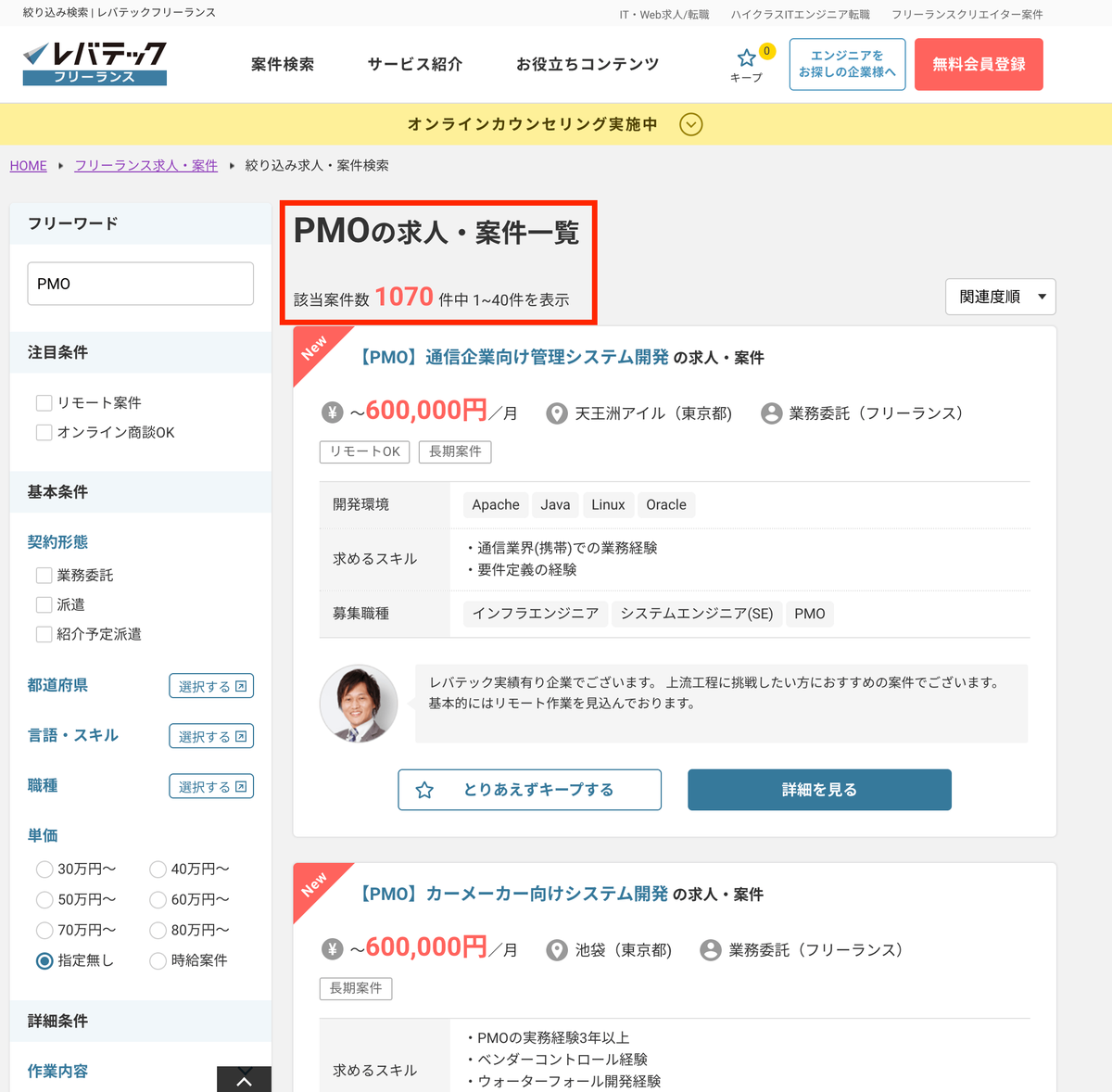Expand the online counseling banner chevron

pos(691,124)
